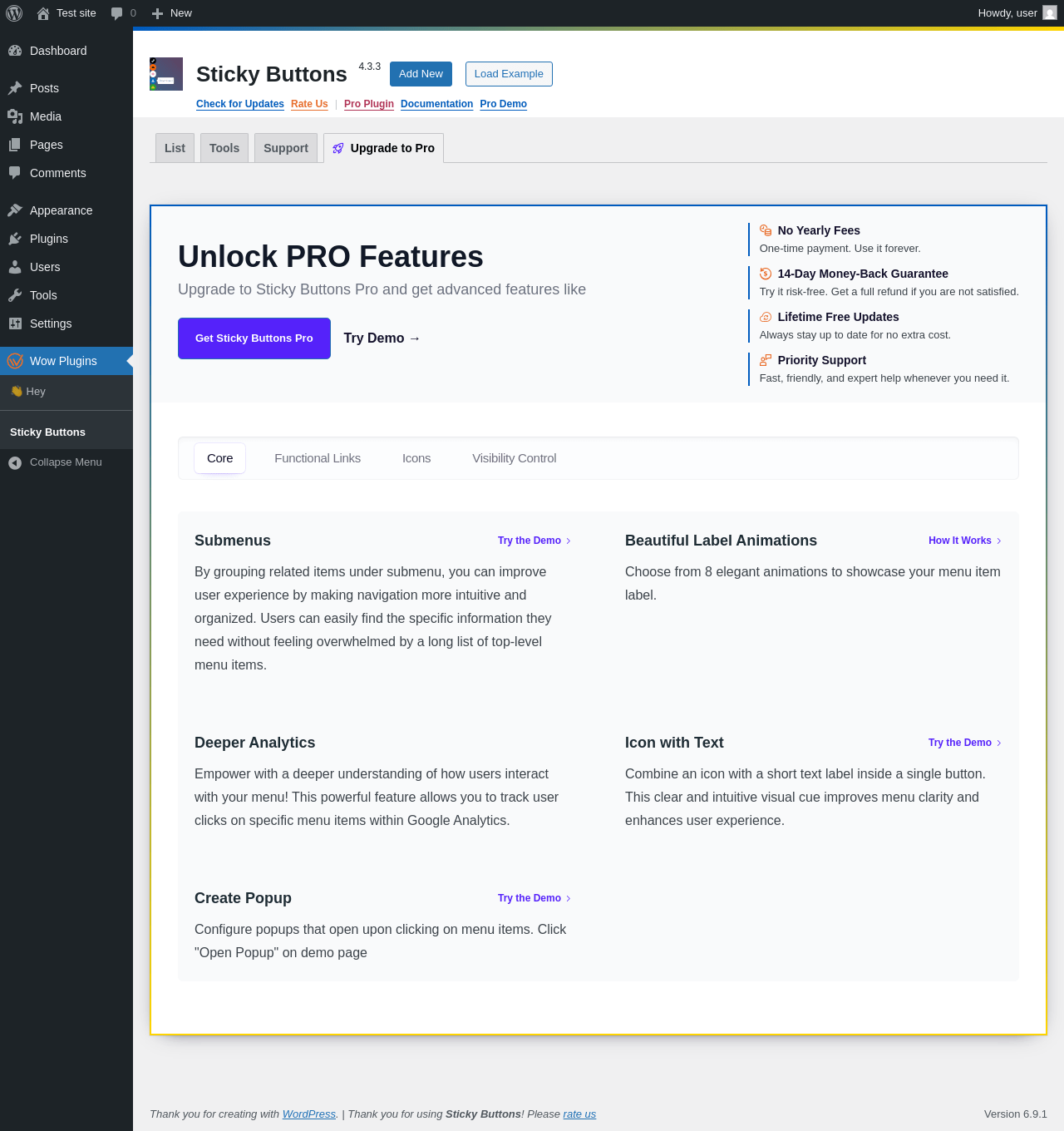Open the comments bubble icon in admin bar
The image size is (1064, 1131).
[117, 13]
